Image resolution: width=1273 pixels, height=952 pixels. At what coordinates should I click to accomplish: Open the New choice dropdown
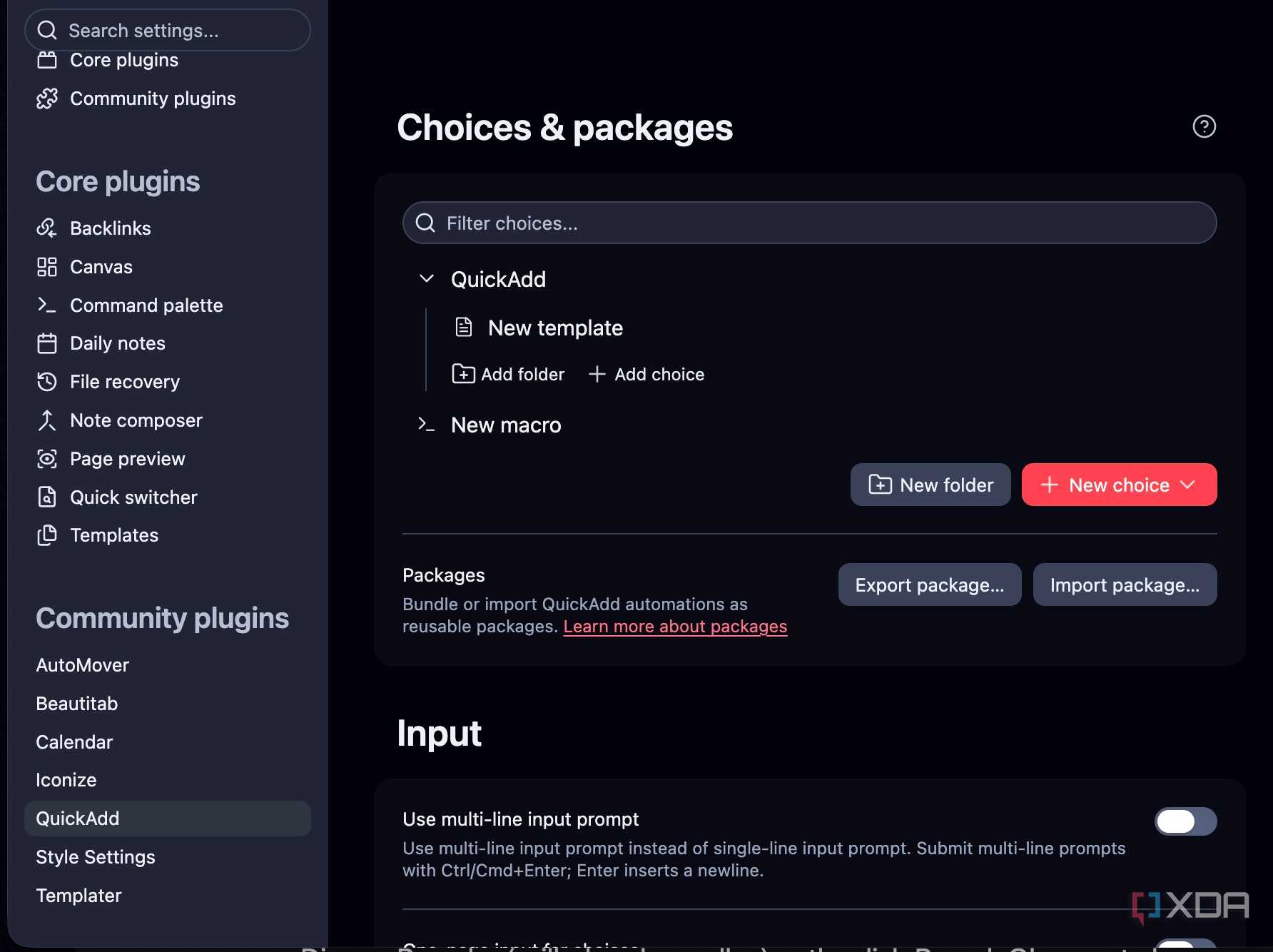1119,485
